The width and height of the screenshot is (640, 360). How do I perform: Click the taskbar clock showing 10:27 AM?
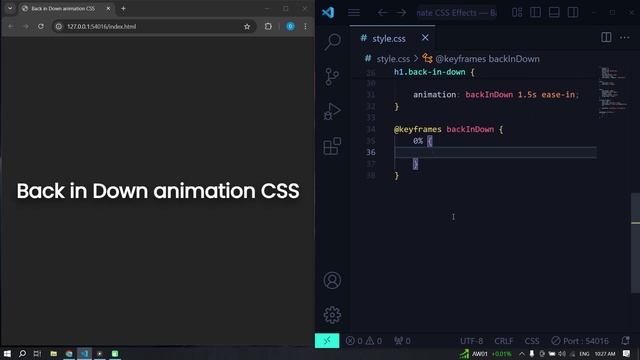604,354
